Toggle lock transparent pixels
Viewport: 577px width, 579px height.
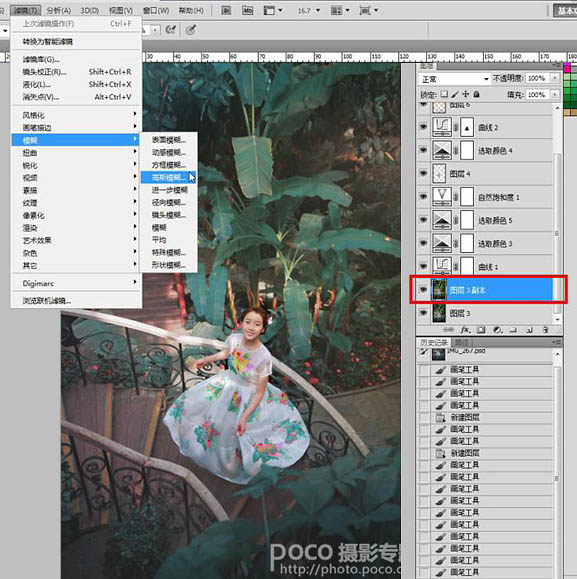coord(444,95)
